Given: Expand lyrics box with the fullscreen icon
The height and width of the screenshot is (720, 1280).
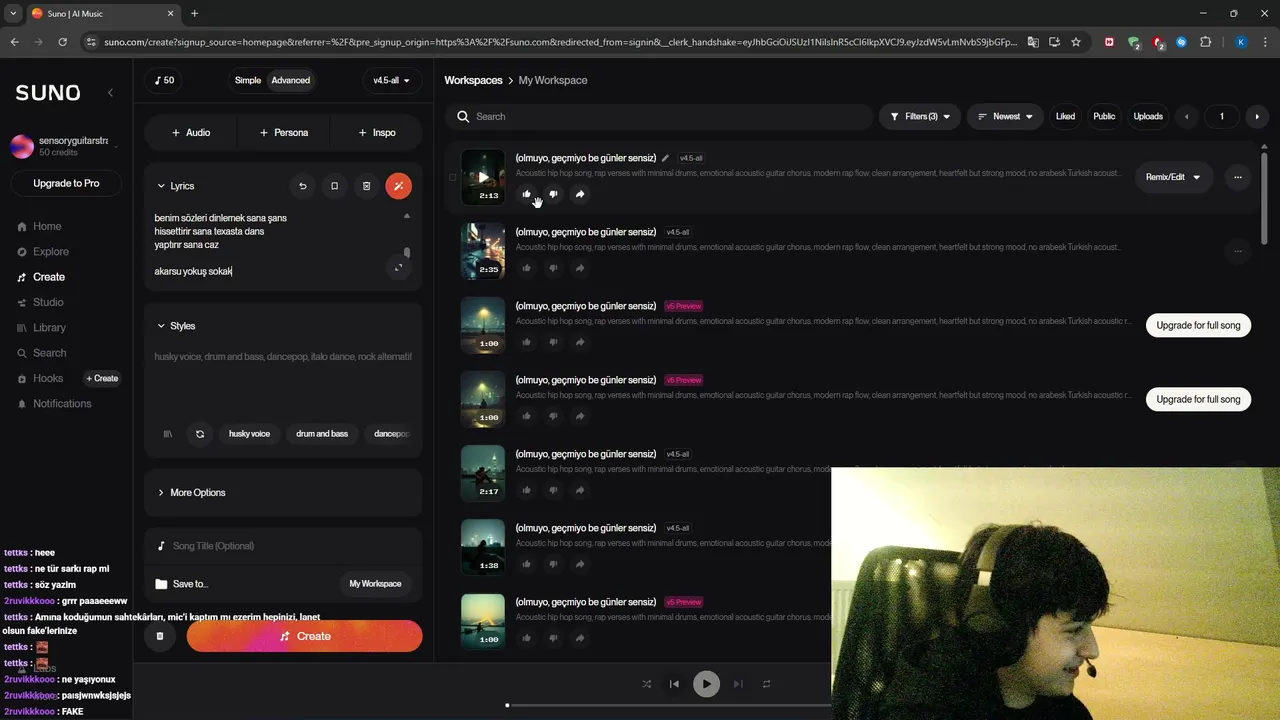Looking at the screenshot, I should [x=398, y=267].
